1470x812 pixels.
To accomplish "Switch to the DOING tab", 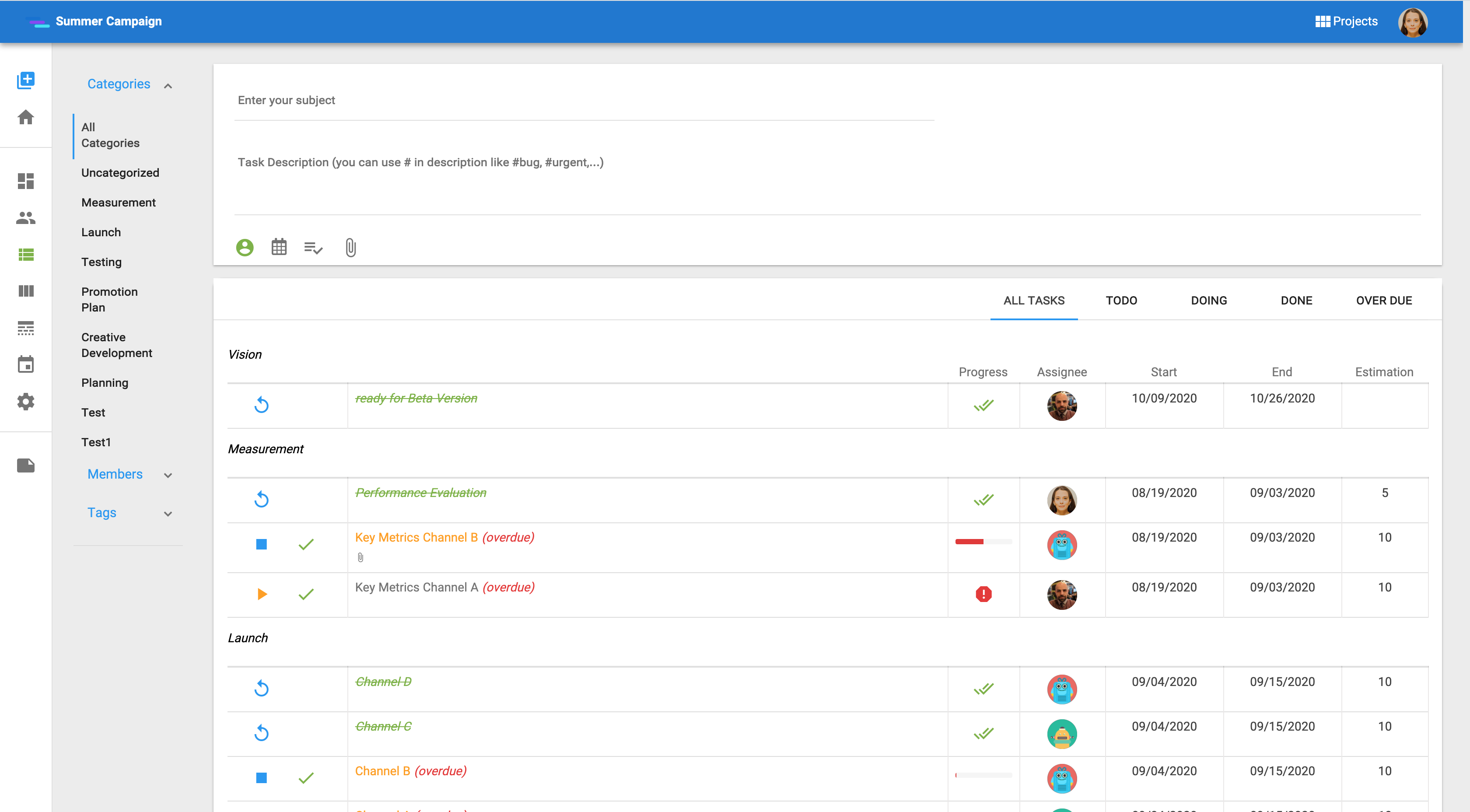I will [x=1209, y=301].
